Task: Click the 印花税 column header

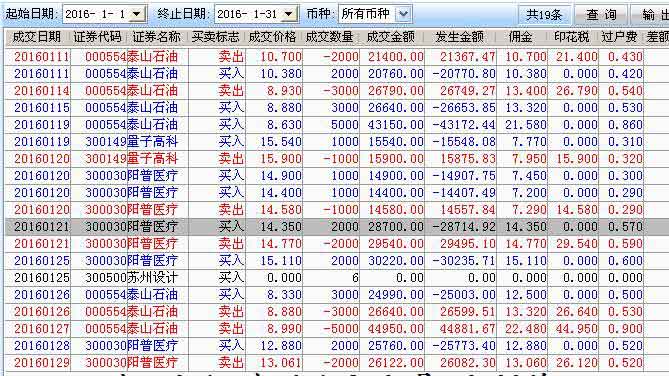Action: click(x=572, y=37)
